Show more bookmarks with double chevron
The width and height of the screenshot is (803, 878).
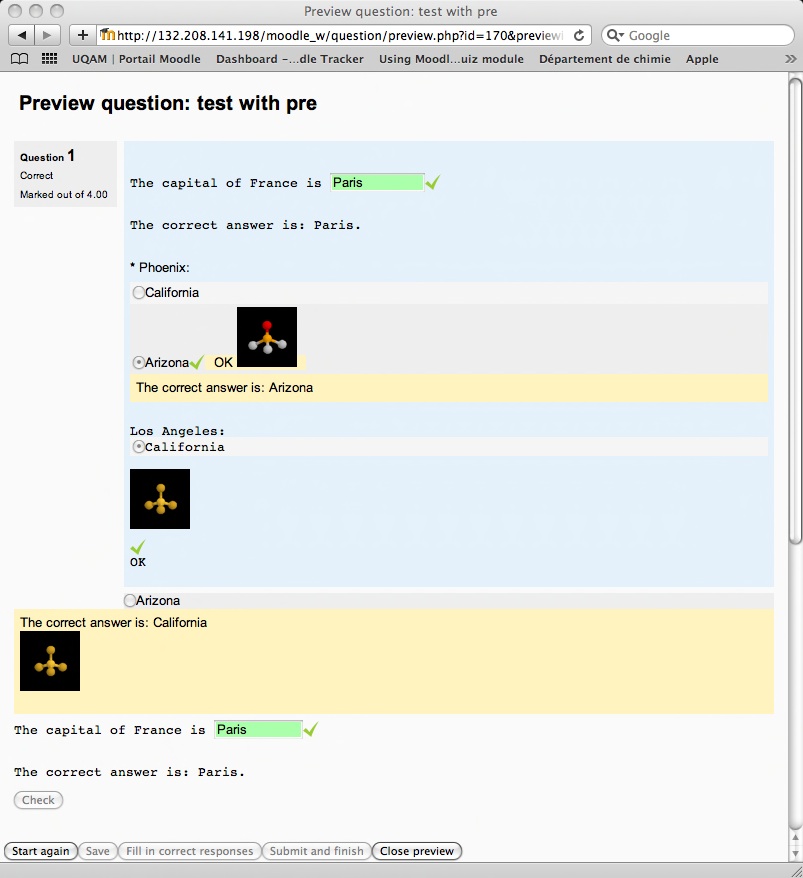coord(790,59)
